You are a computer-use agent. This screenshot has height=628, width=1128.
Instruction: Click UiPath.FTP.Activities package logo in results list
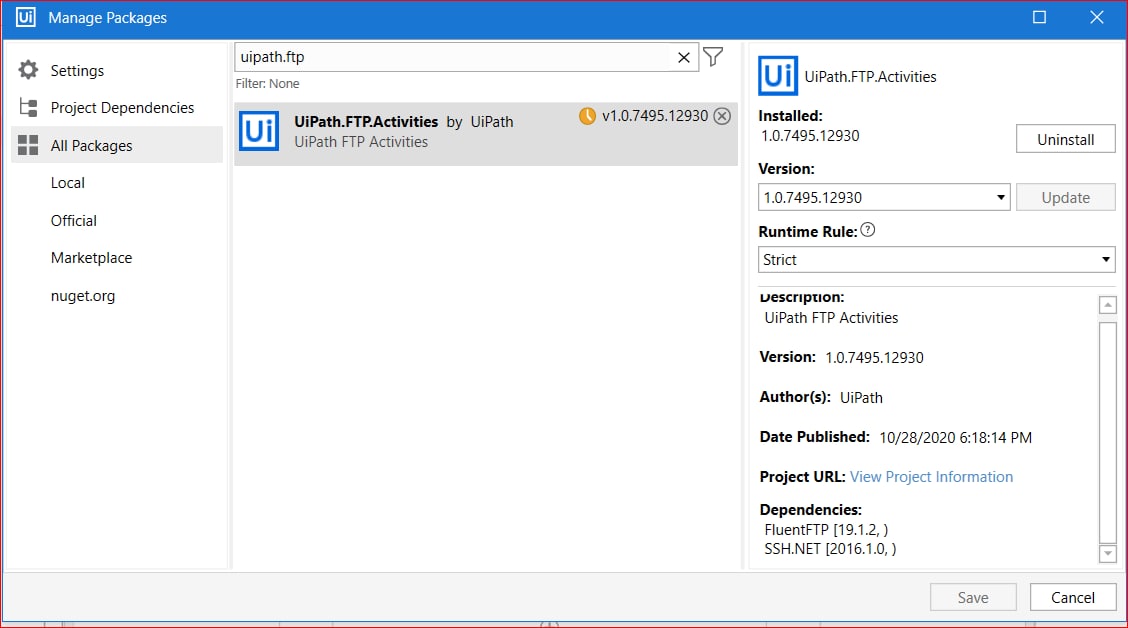259,130
